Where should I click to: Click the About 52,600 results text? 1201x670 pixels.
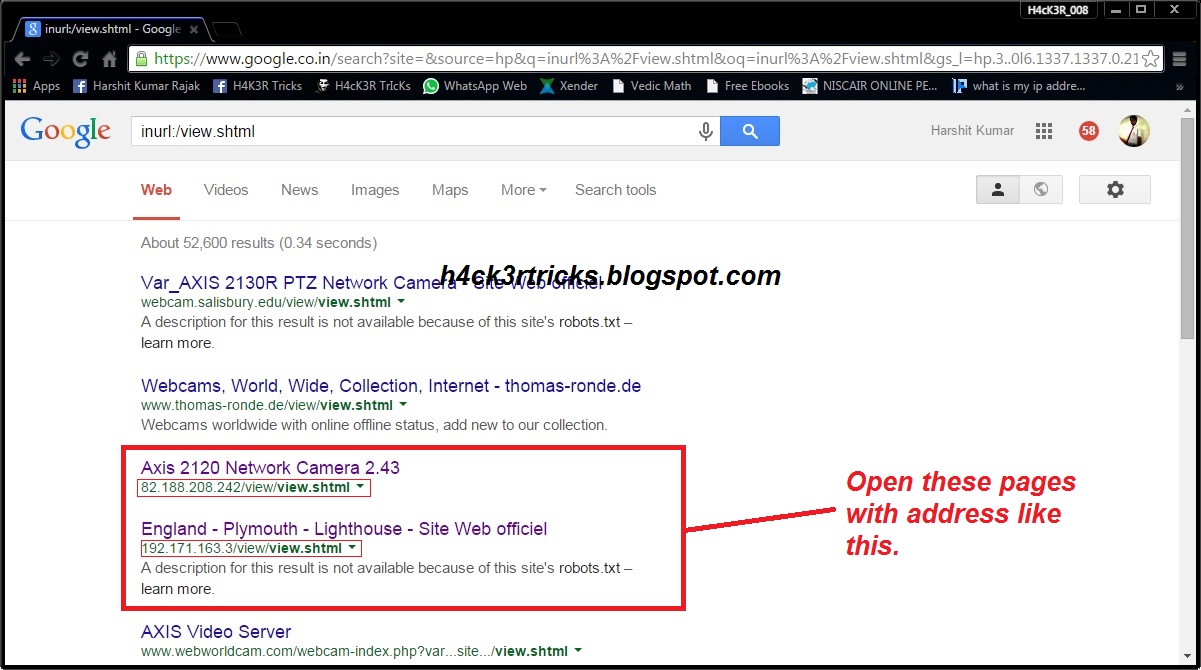point(259,243)
